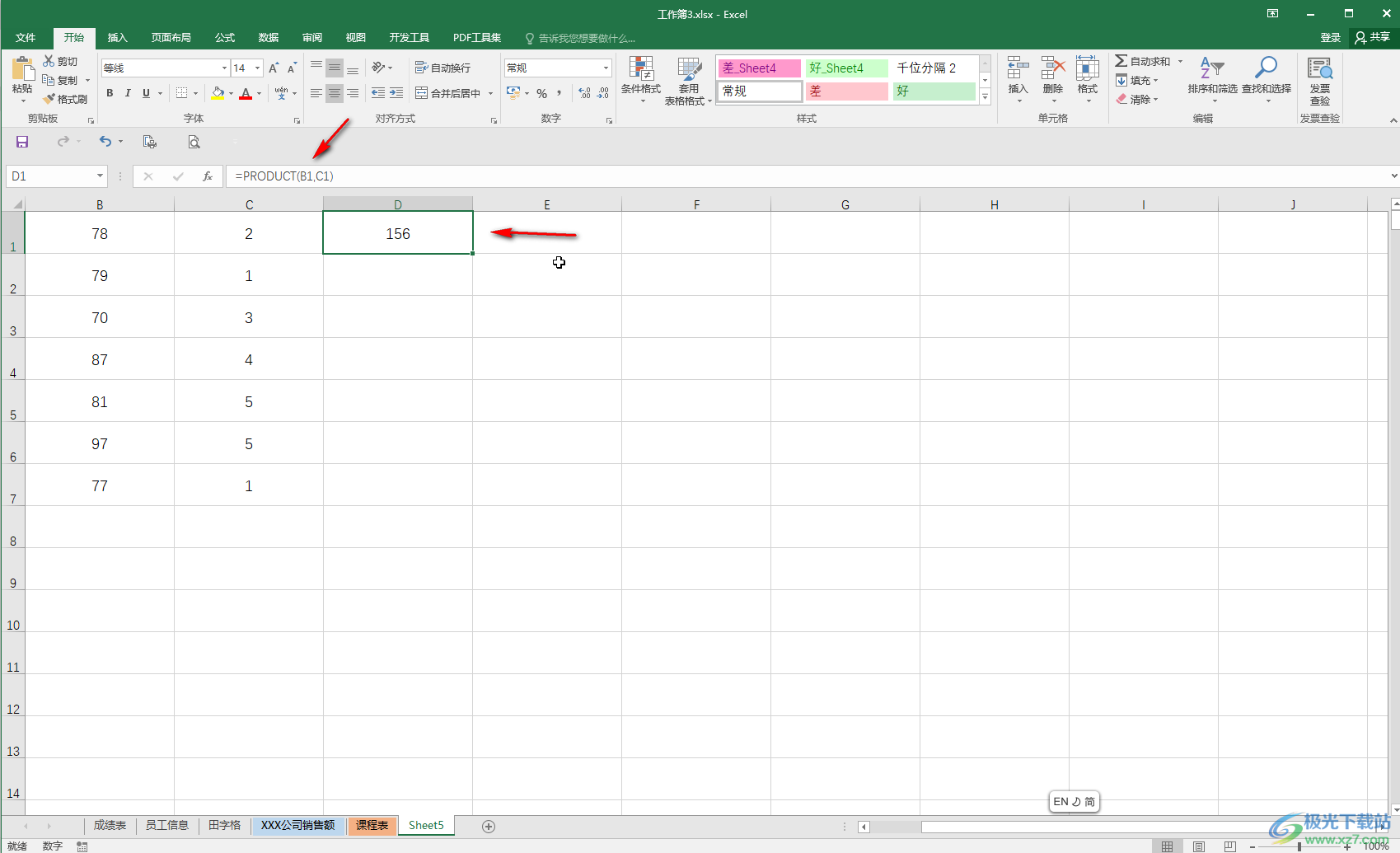This screenshot has width=1400, height=853.
Task: Apply the red font color A
Action: [246, 93]
